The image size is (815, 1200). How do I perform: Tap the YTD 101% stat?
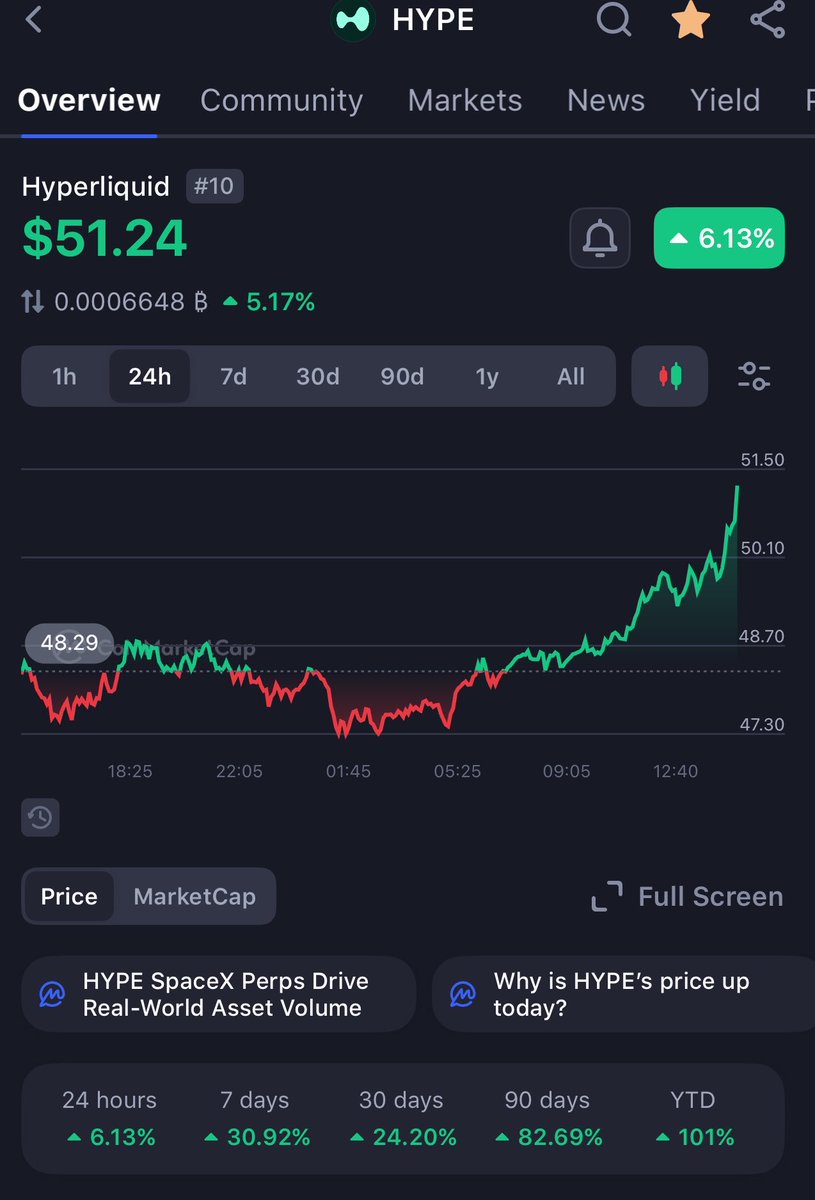pyautogui.click(x=693, y=1118)
